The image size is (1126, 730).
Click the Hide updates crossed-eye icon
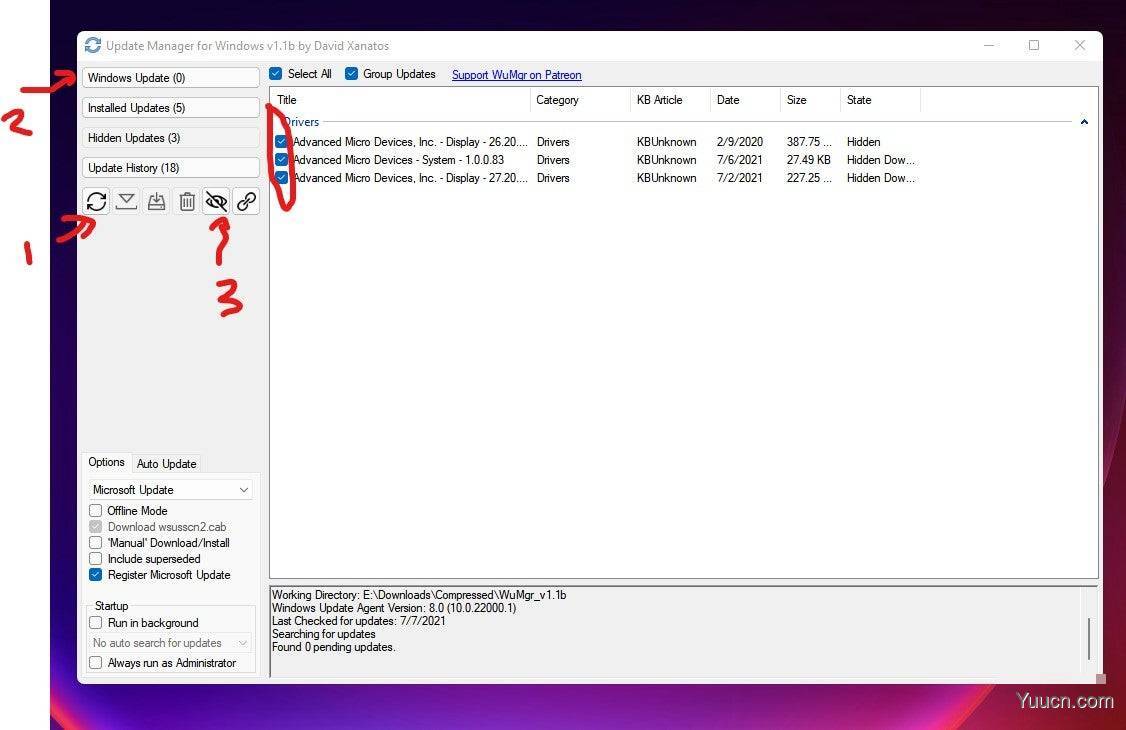click(x=216, y=201)
